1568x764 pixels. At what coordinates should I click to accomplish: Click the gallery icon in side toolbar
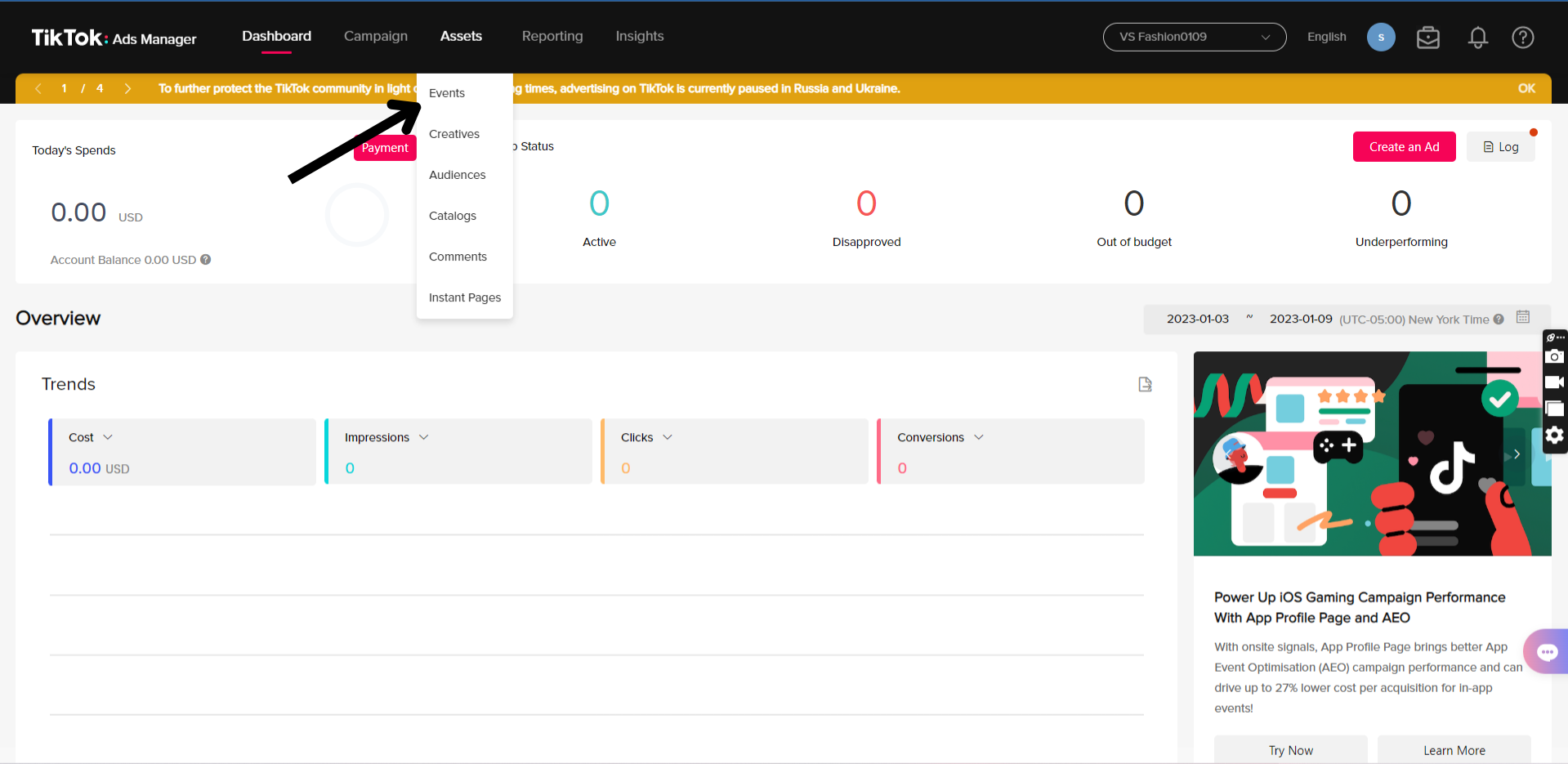pyautogui.click(x=1555, y=409)
